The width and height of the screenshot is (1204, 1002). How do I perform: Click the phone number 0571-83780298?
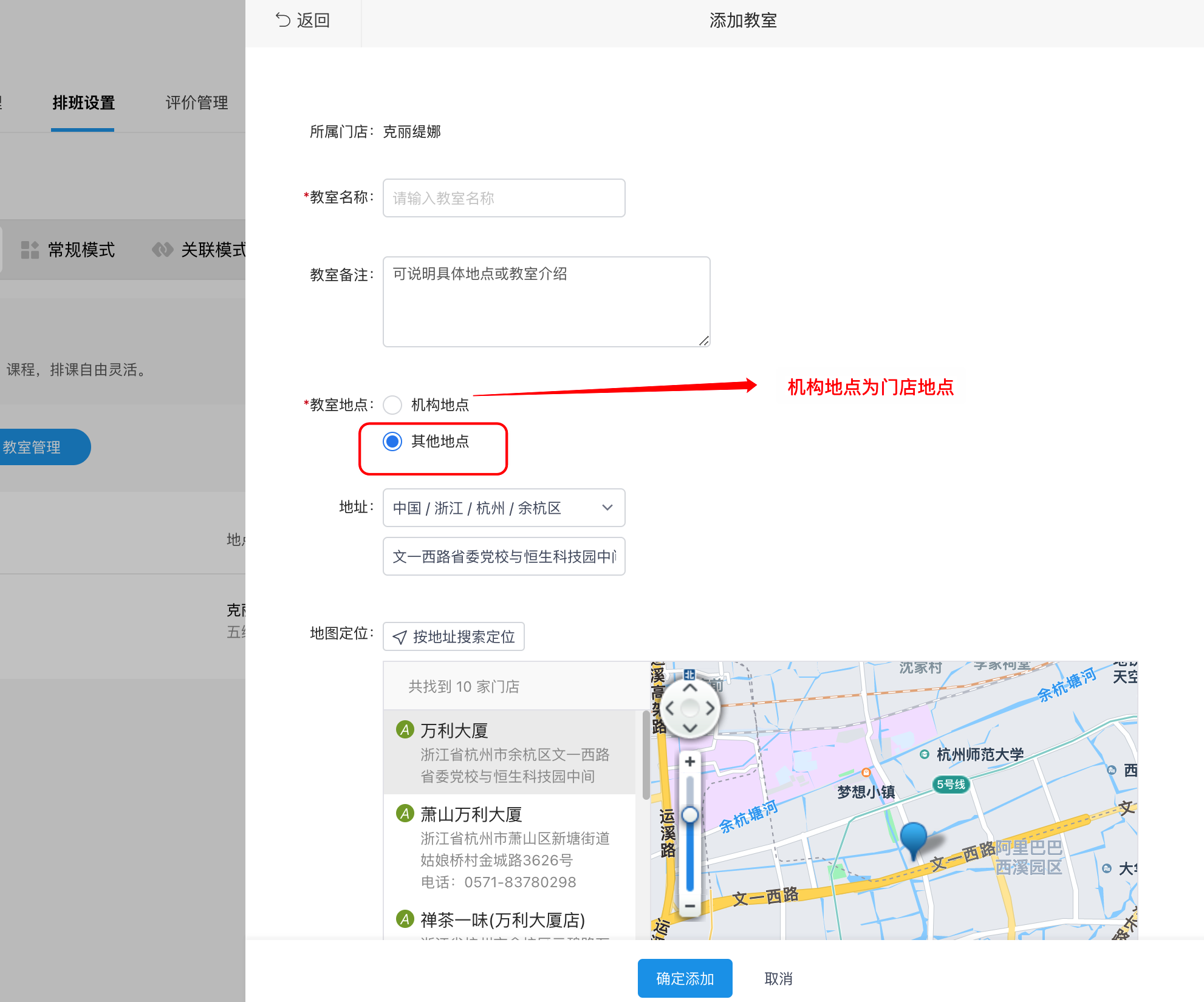coord(520,882)
